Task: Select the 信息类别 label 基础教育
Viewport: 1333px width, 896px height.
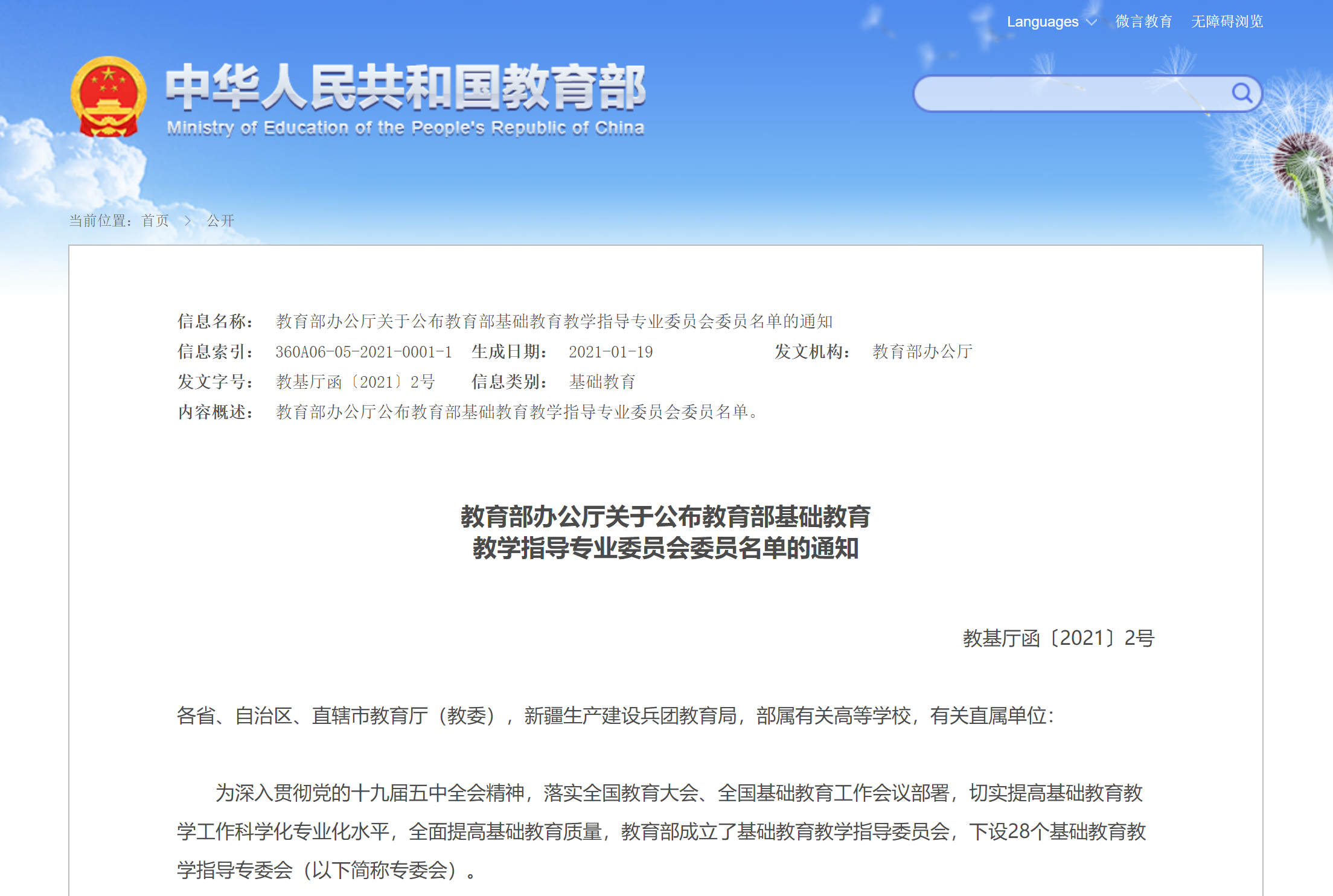Action: (602, 382)
